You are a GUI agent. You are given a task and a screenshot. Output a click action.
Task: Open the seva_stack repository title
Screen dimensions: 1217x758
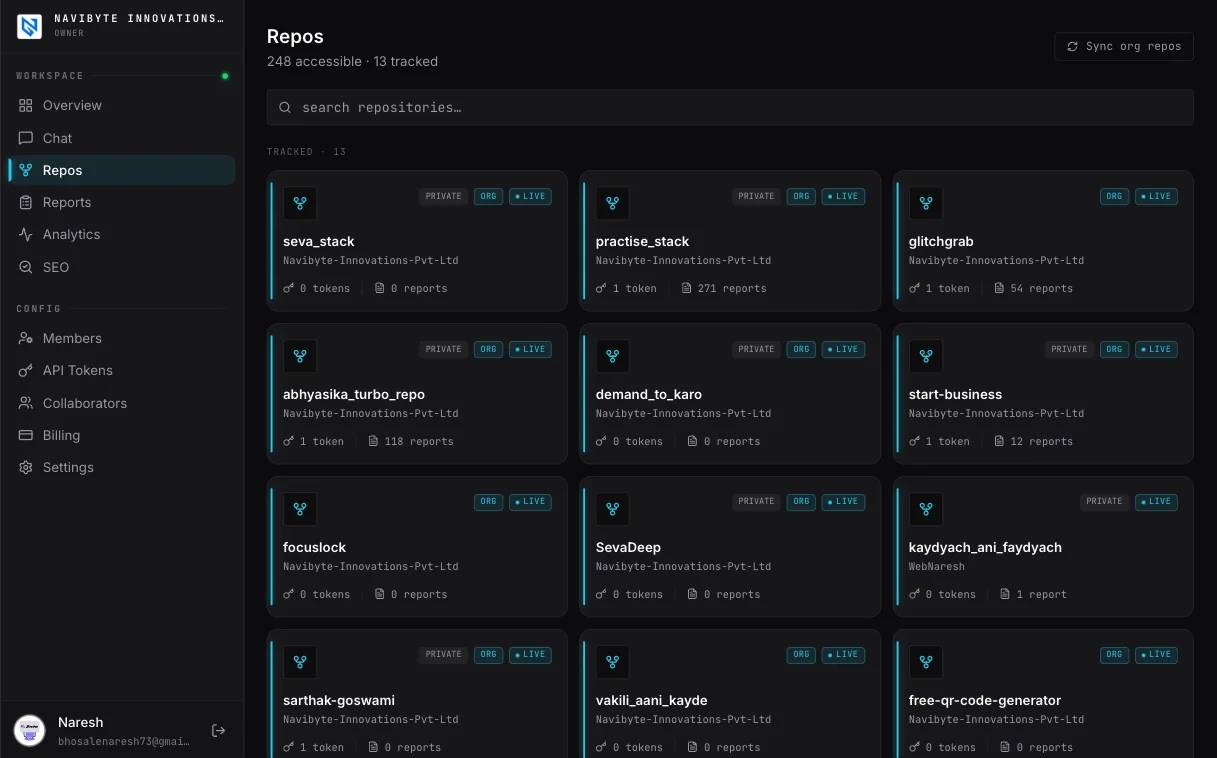pos(319,241)
